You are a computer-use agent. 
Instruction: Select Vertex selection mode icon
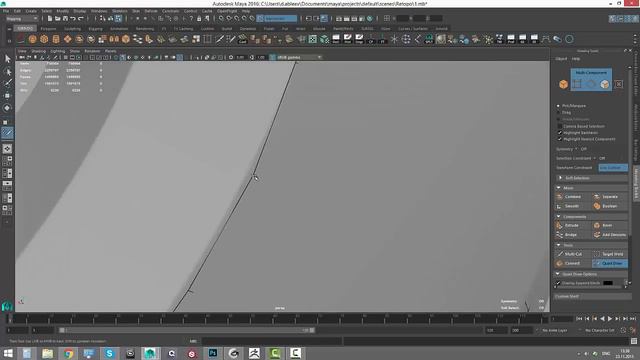(x=577, y=84)
